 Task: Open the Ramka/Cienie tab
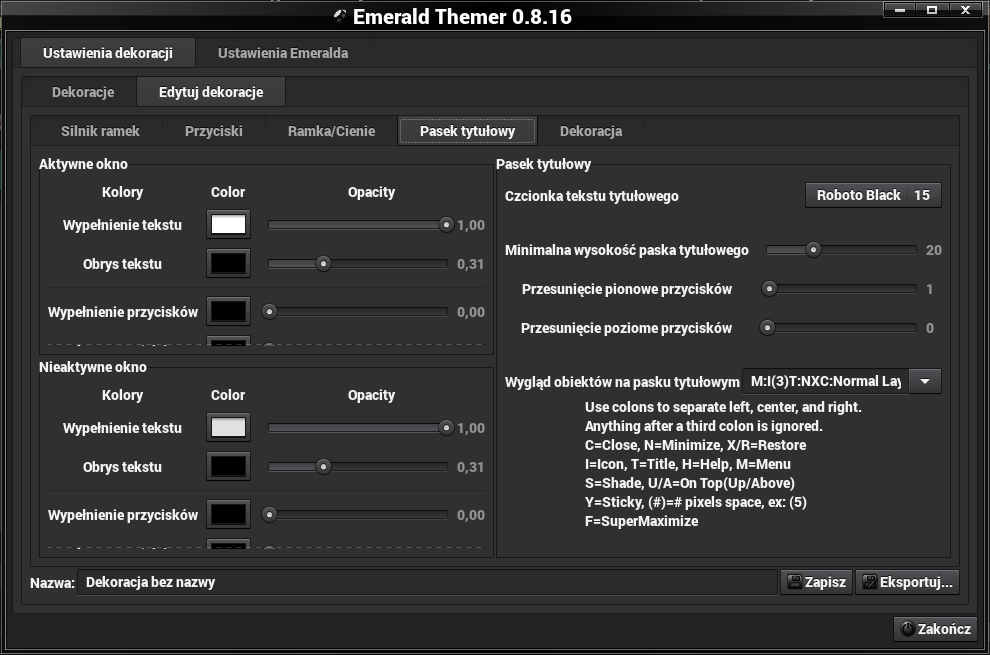[331, 131]
